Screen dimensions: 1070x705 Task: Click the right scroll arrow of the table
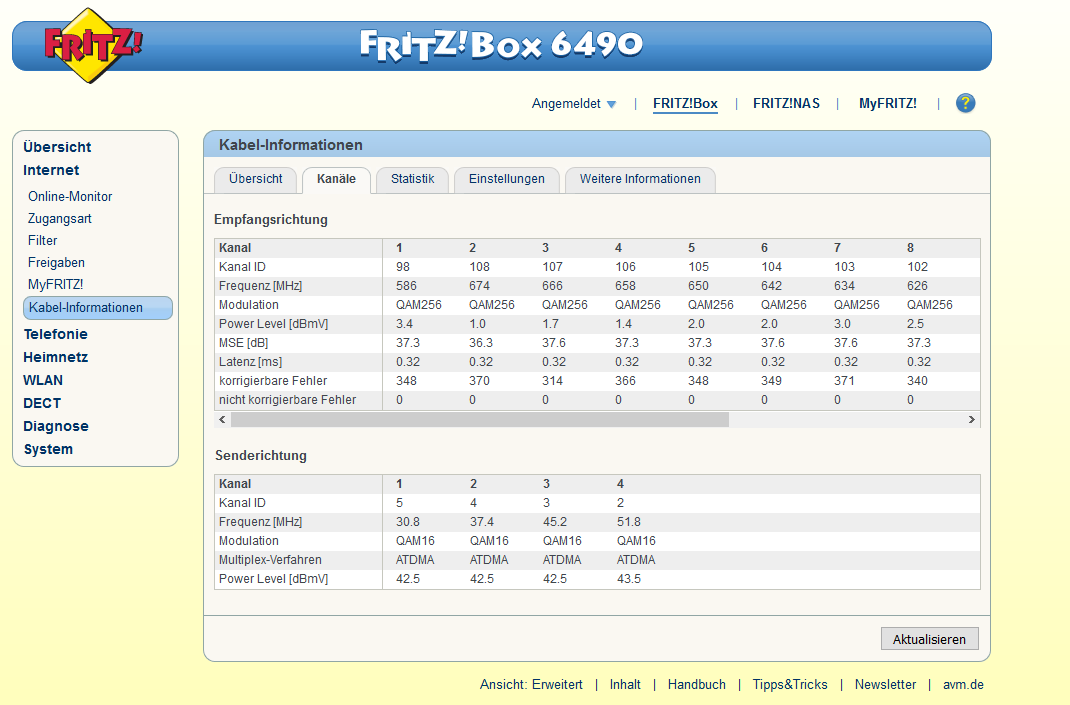tap(971, 420)
